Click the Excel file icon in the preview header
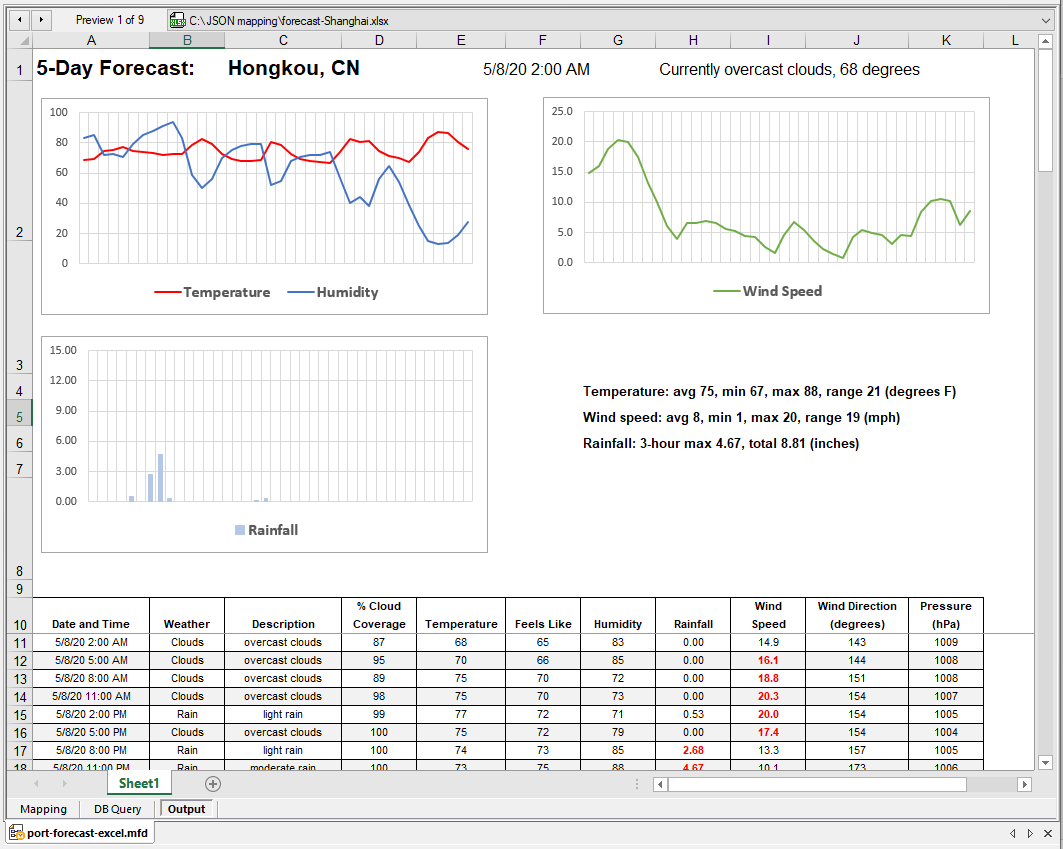Viewport: 1063px width, 849px height. tap(177, 19)
